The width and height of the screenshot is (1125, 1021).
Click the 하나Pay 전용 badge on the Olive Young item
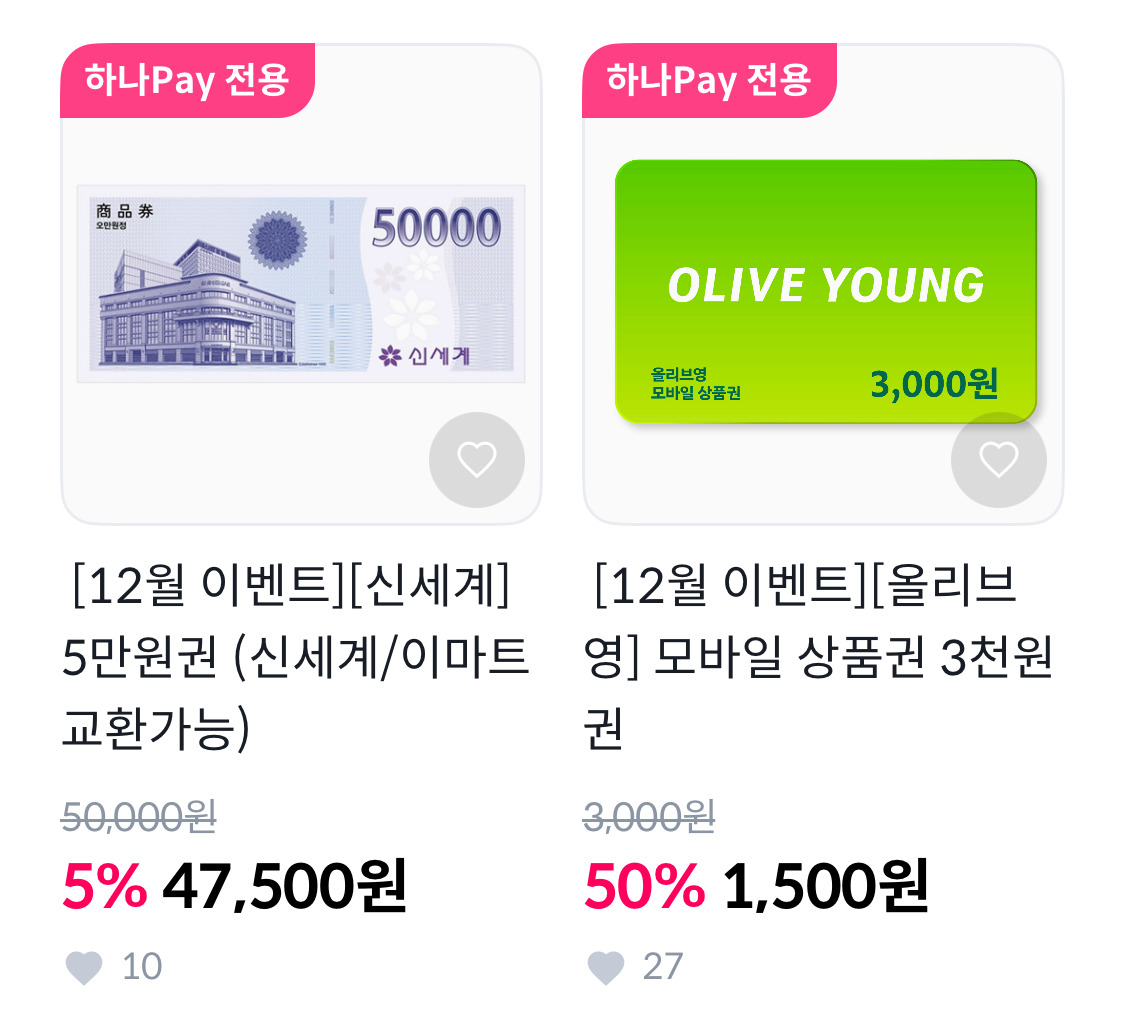(709, 80)
